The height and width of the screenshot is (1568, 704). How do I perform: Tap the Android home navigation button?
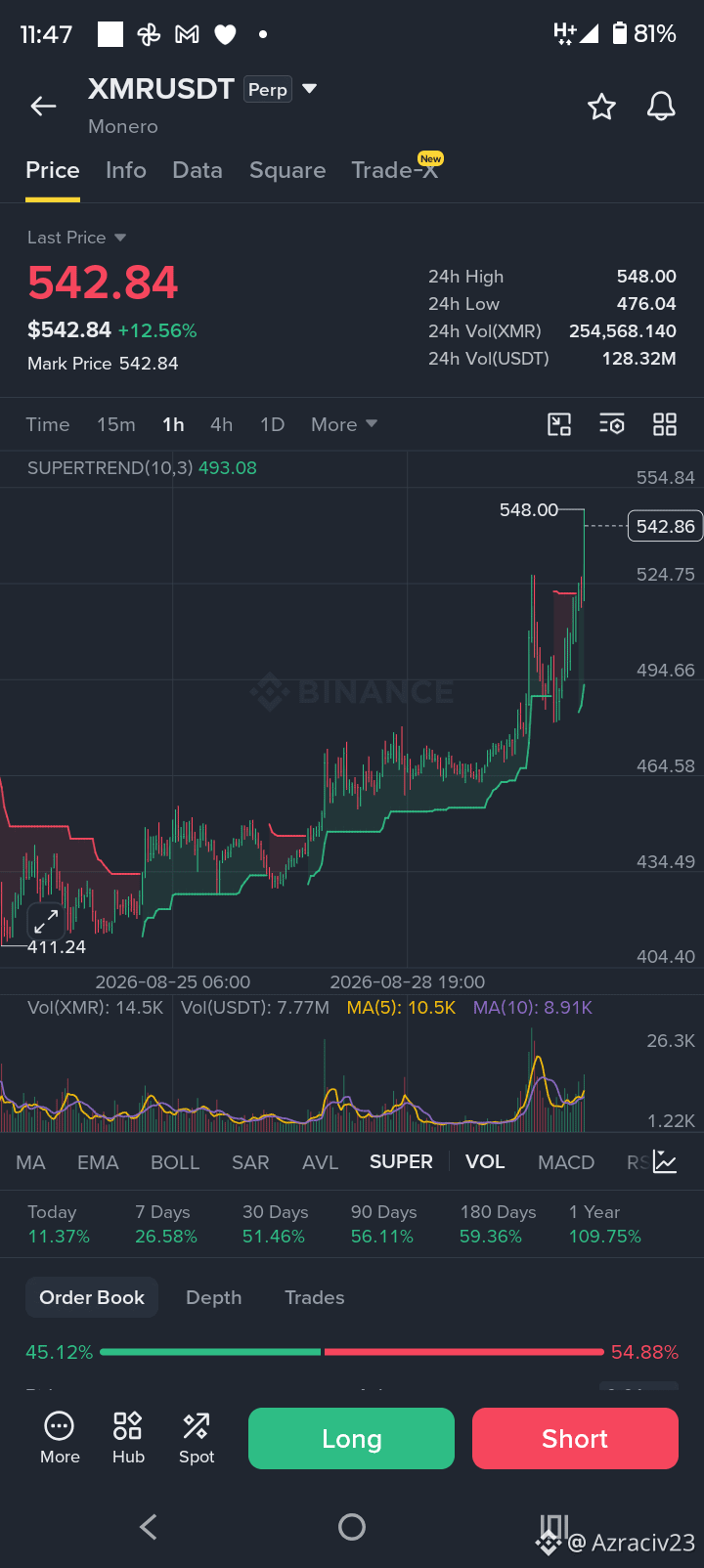(x=352, y=1527)
